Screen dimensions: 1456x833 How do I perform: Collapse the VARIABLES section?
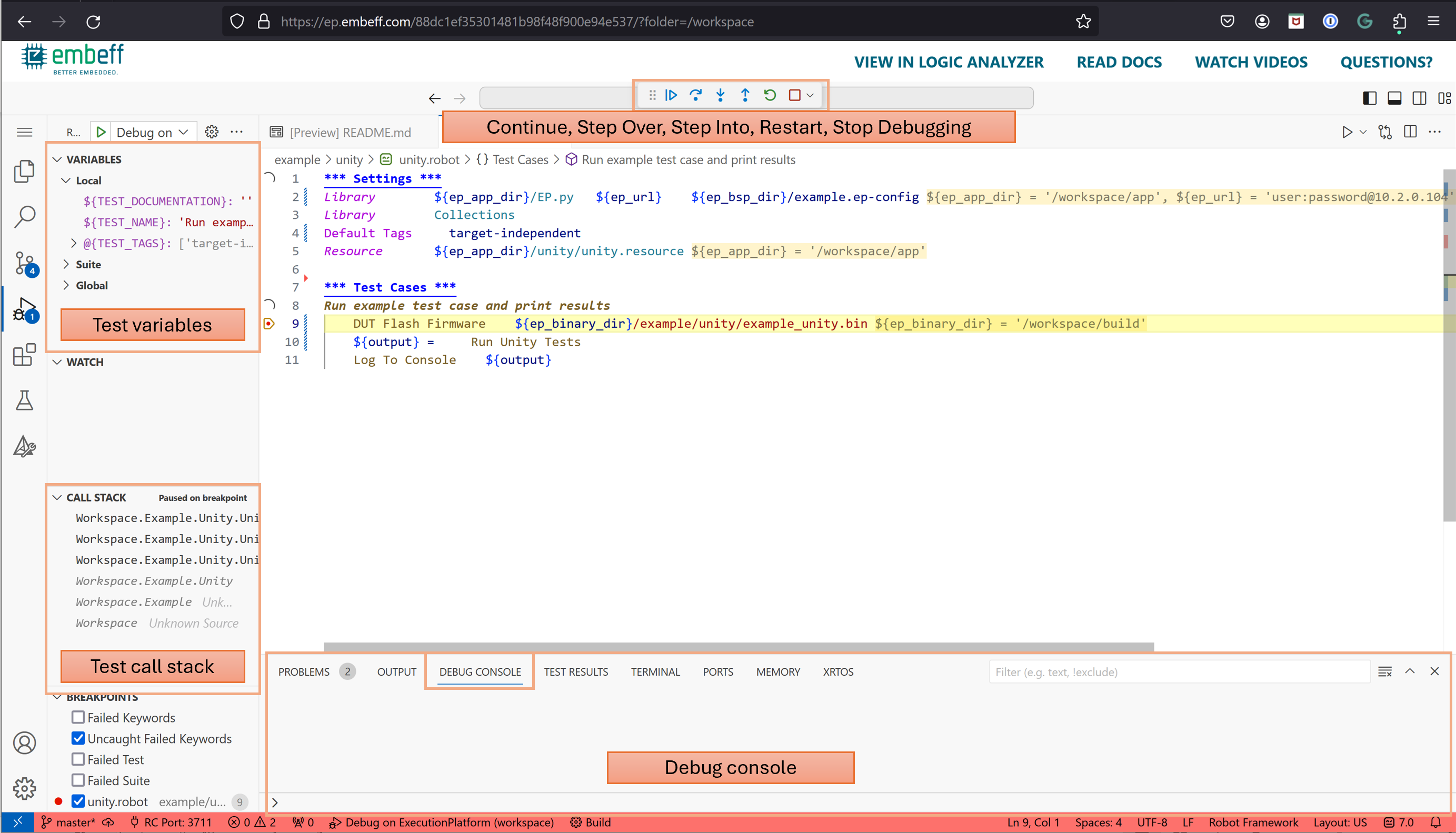tap(57, 159)
